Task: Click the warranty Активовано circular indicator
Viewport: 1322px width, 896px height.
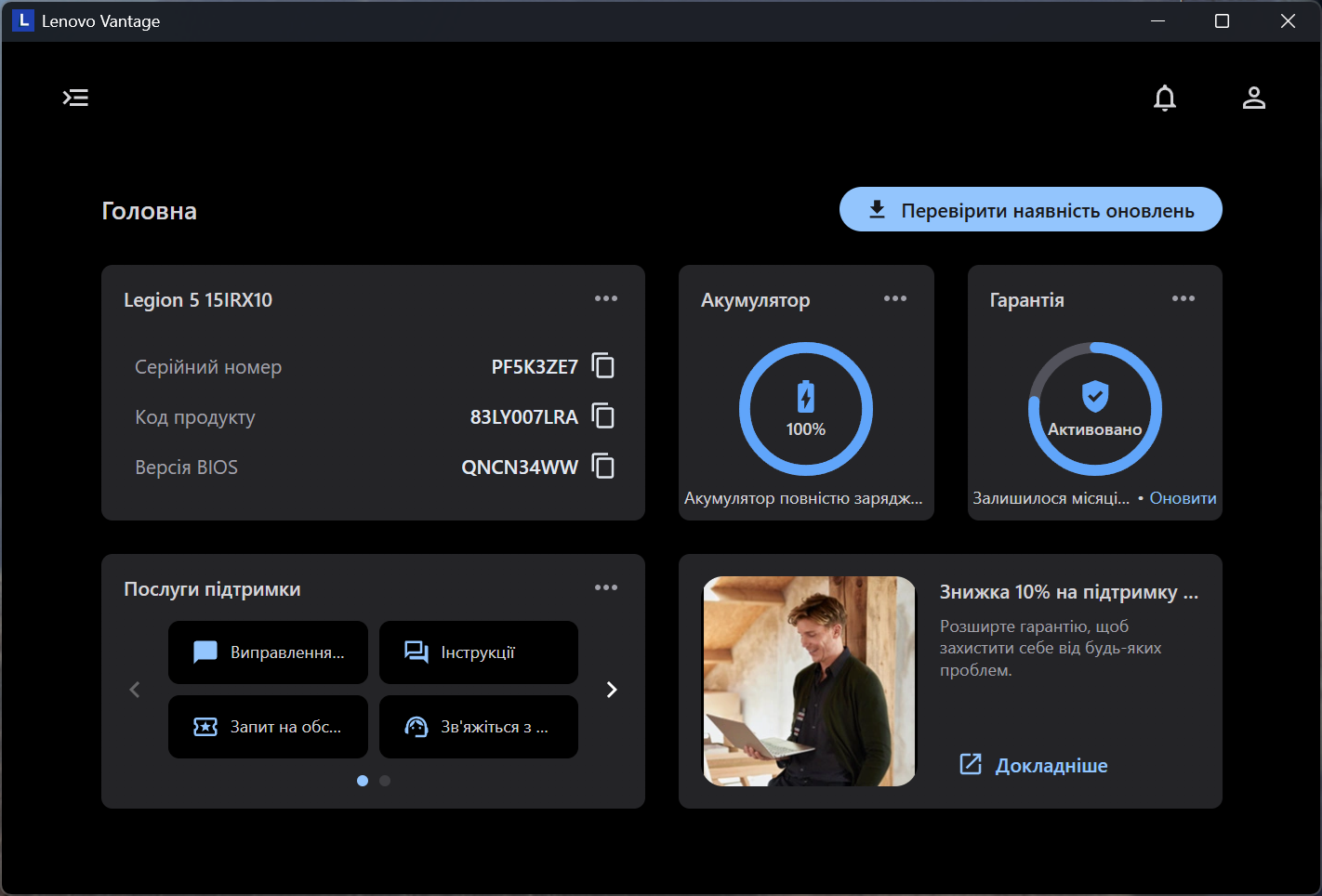Action: (1095, 409)
